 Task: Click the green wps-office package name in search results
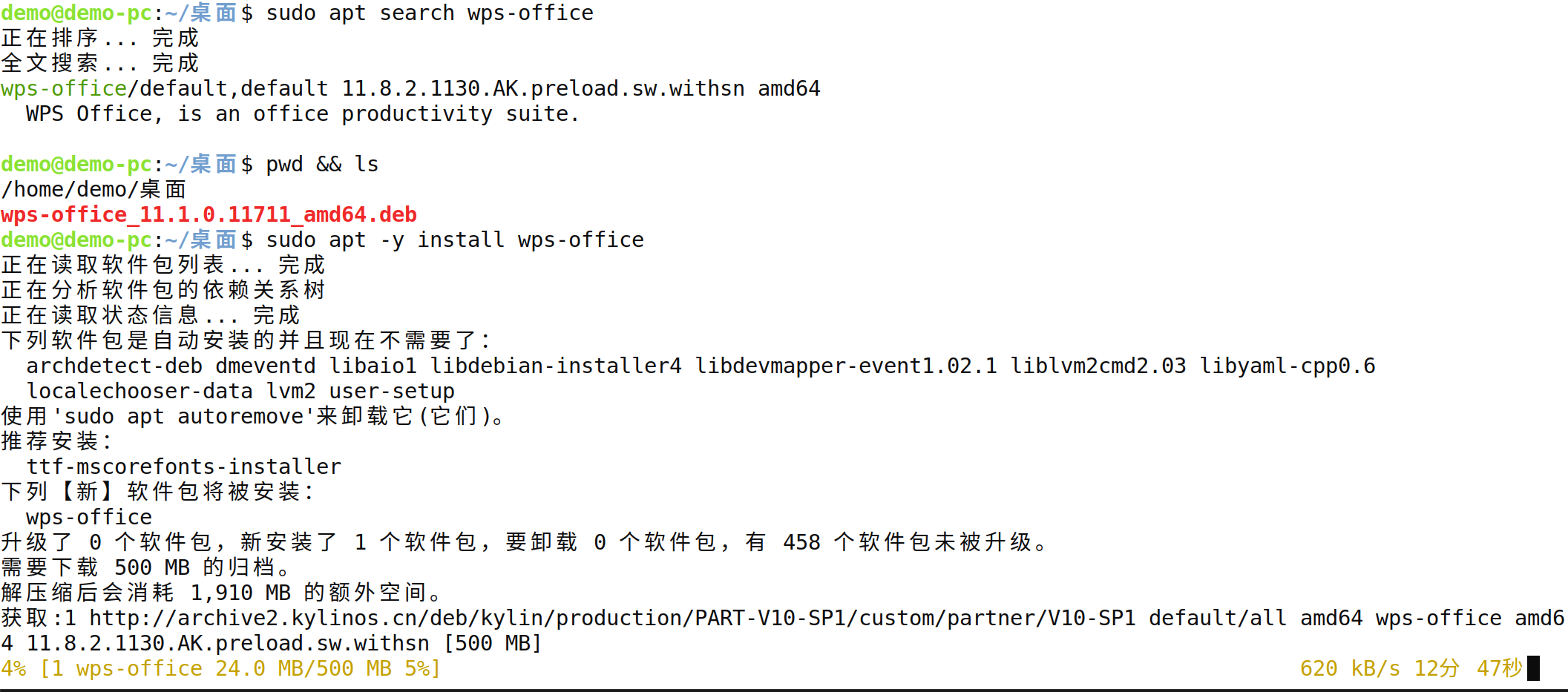[x=64, y=89]
